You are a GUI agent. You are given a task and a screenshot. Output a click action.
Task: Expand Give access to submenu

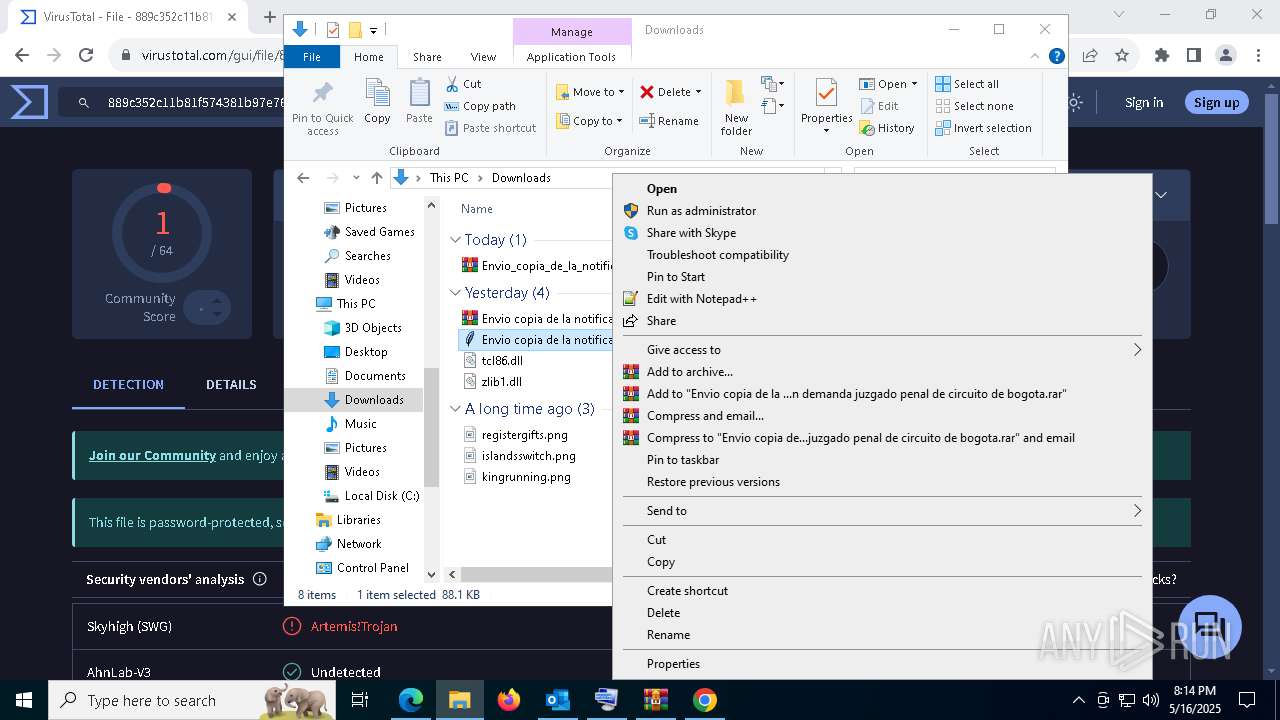coord(881,350)
